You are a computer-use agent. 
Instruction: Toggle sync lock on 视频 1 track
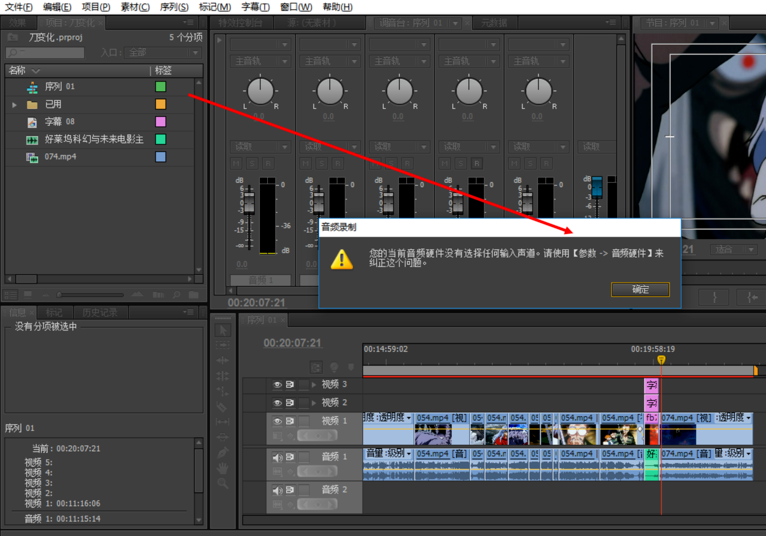290,421
